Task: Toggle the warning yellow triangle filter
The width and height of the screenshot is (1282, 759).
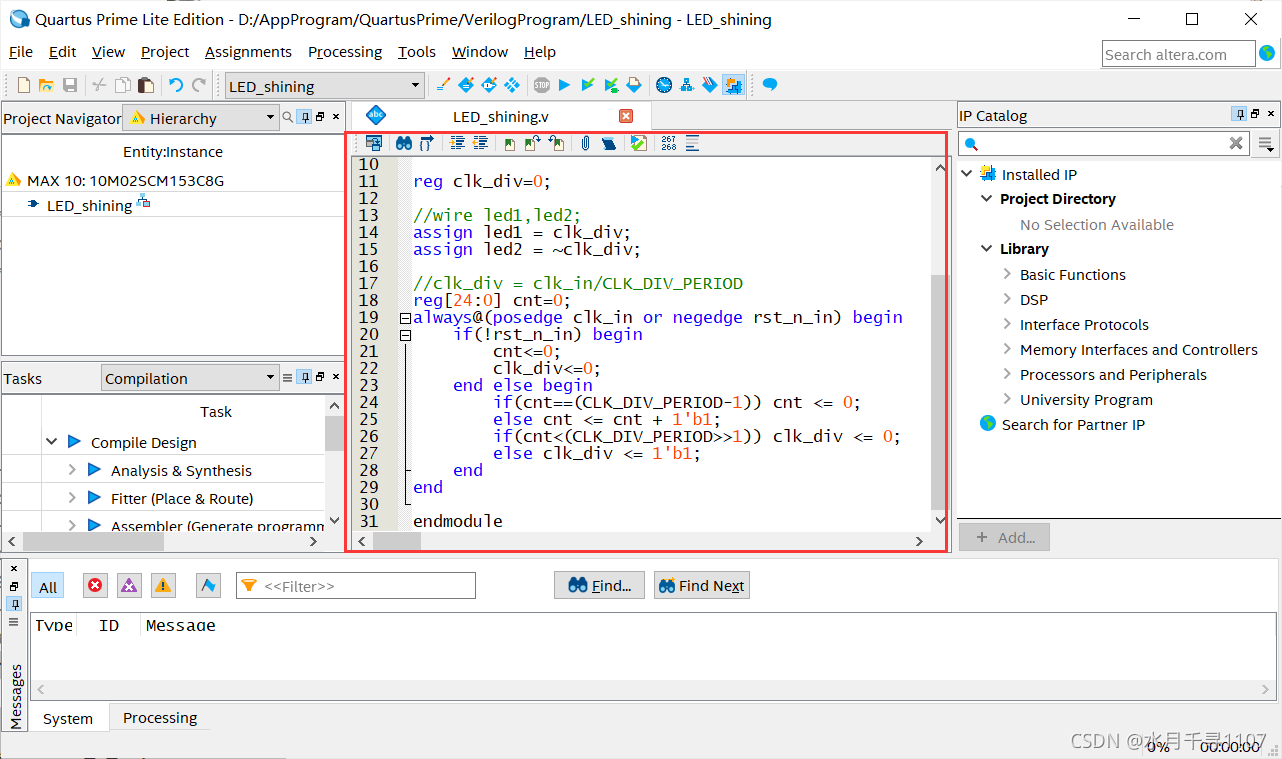Action: pyautogui.click(x=163, y=585)
